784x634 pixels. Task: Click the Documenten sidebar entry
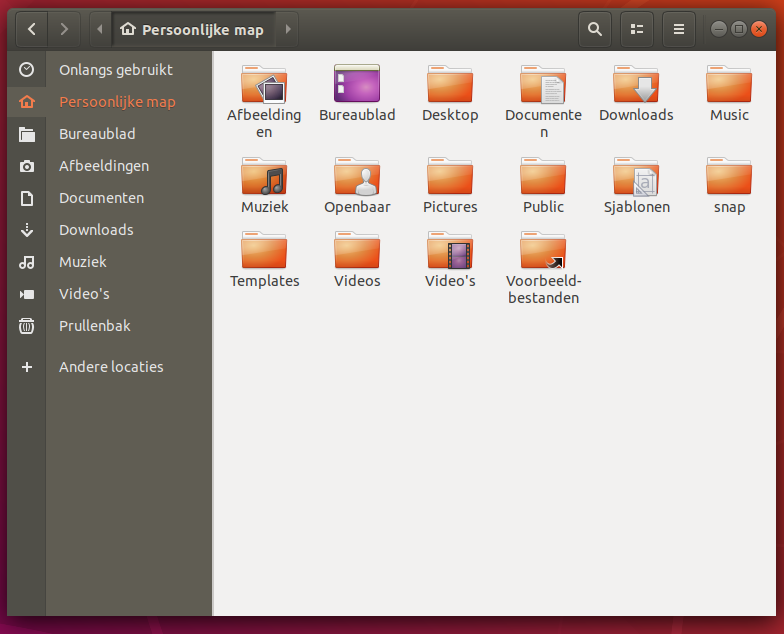point(101,198)
